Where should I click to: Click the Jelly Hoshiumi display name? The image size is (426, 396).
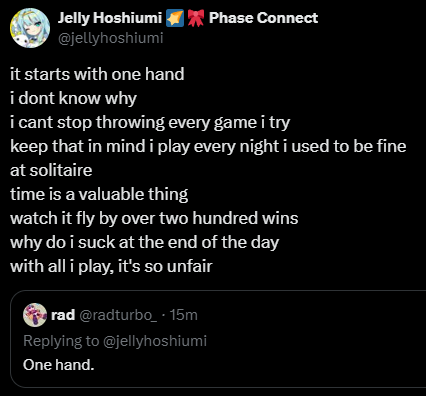(x=110, y=18)
